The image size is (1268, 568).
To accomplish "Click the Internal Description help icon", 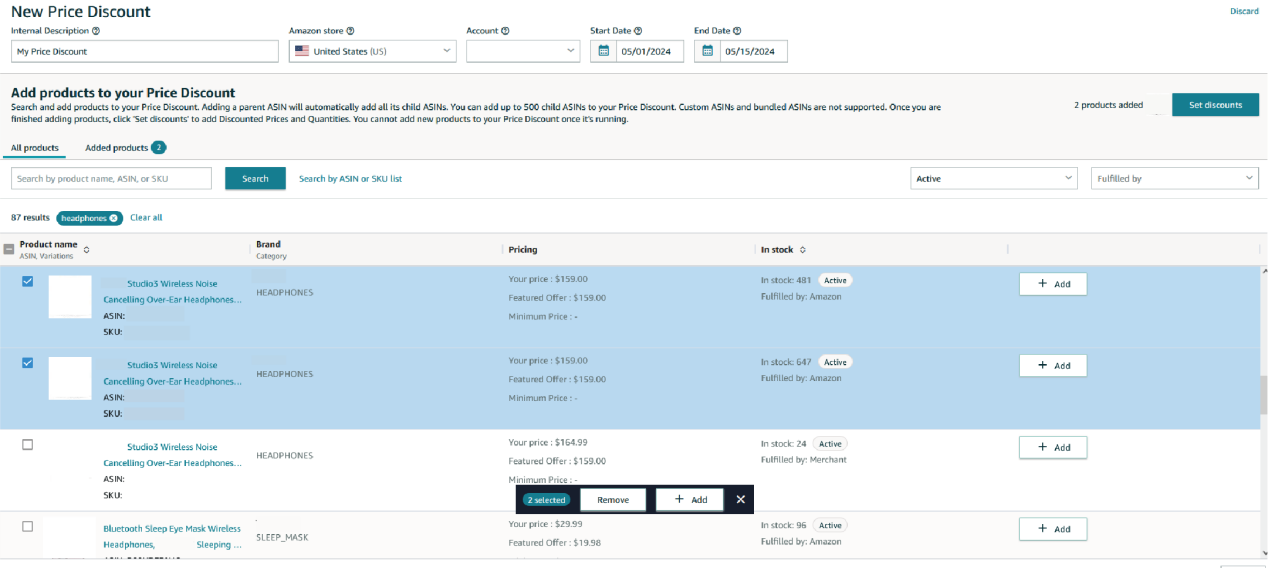I will click(x=96, y=31).
